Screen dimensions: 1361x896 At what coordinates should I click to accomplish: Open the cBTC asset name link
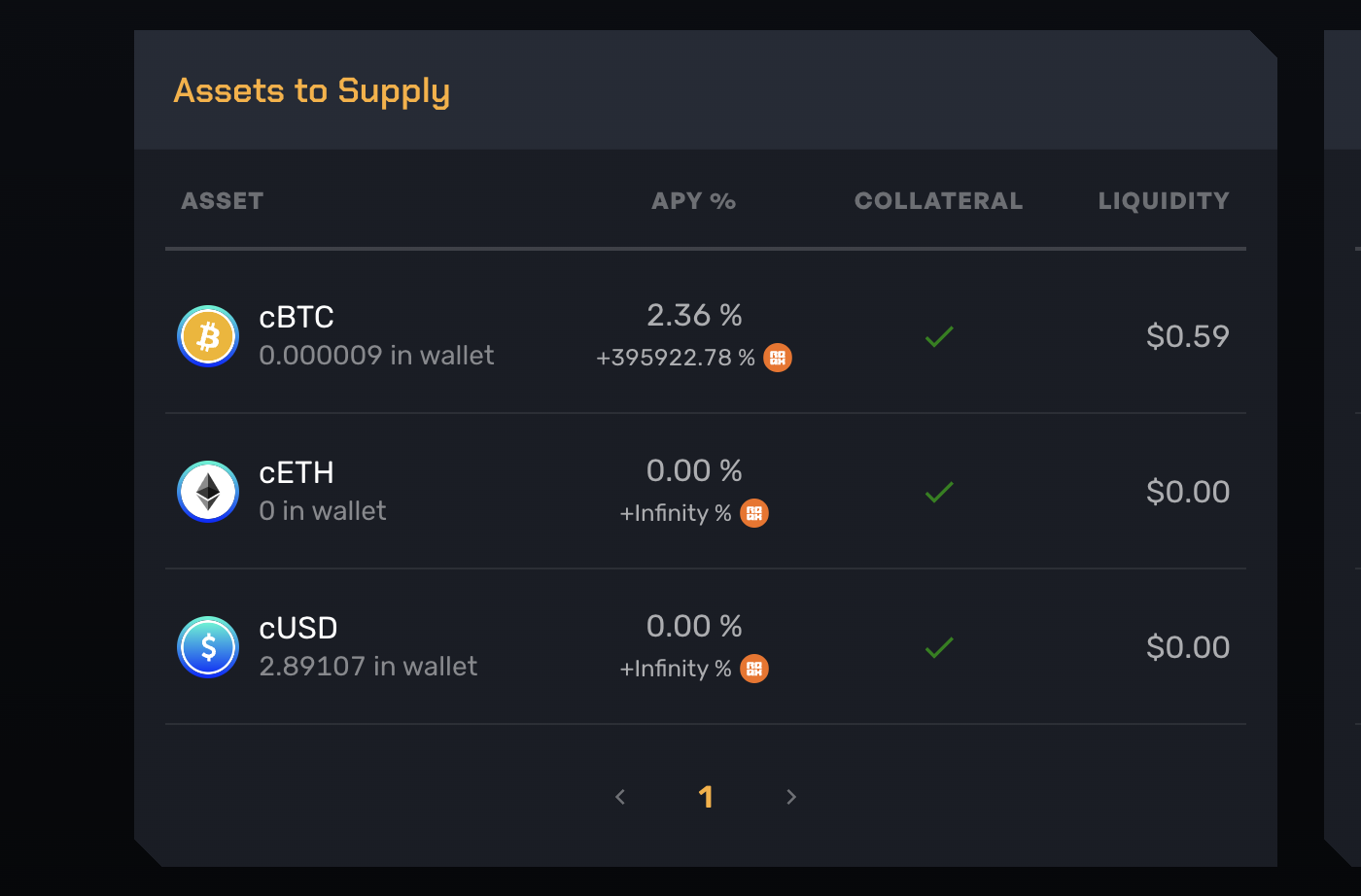pos(297,318)
